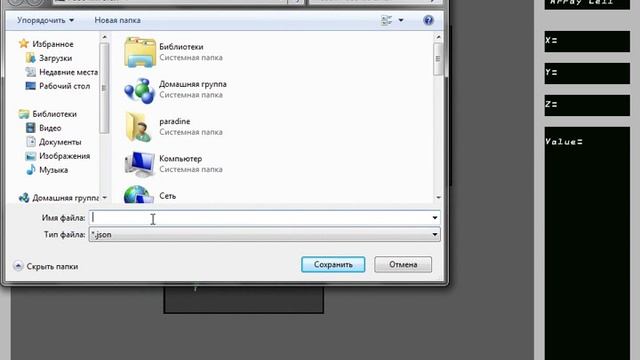The height and width of the screenshot is (360, 640).
Task: Click the Библиотеки sidebar icon
Action: tap(24, 114)
